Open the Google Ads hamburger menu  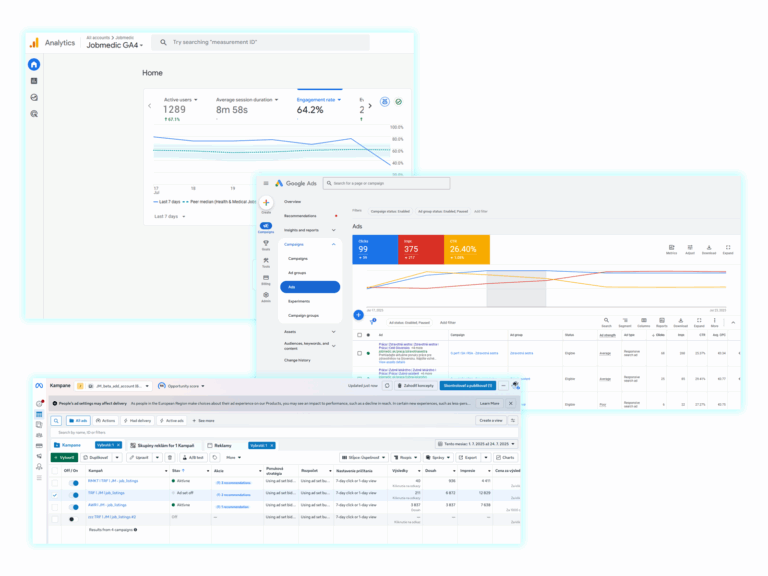click(x=266, y=183)
